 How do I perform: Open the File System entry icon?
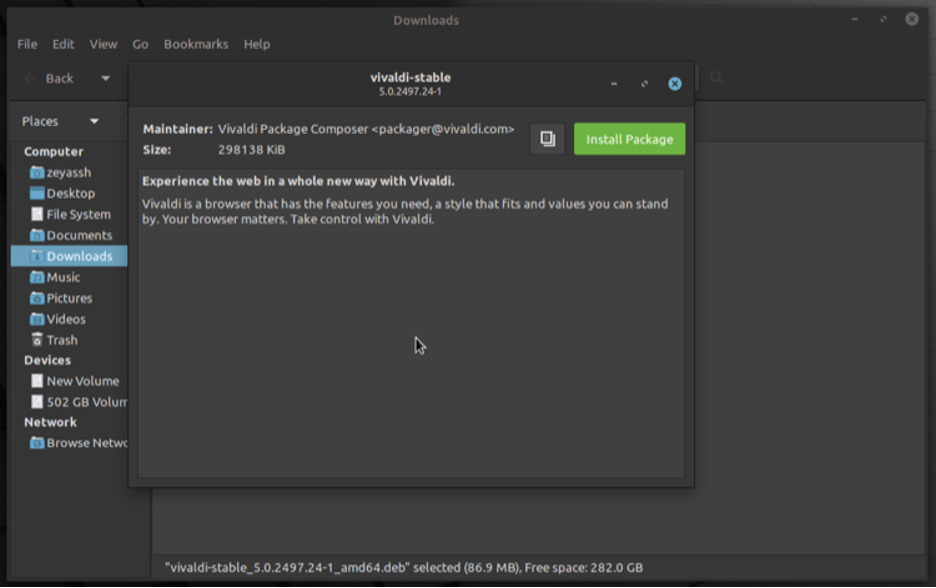pyautogui.click(x=37, y=213)
